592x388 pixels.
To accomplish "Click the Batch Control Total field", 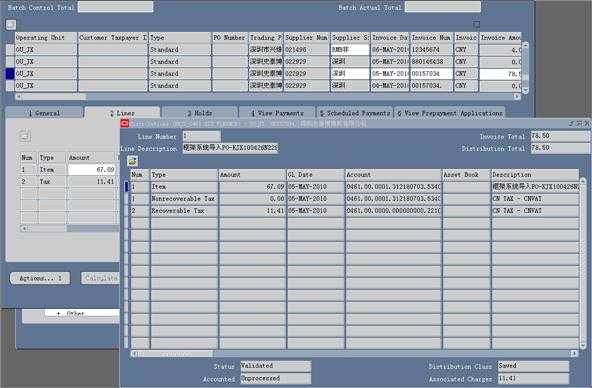I will [x=116, y=7].
